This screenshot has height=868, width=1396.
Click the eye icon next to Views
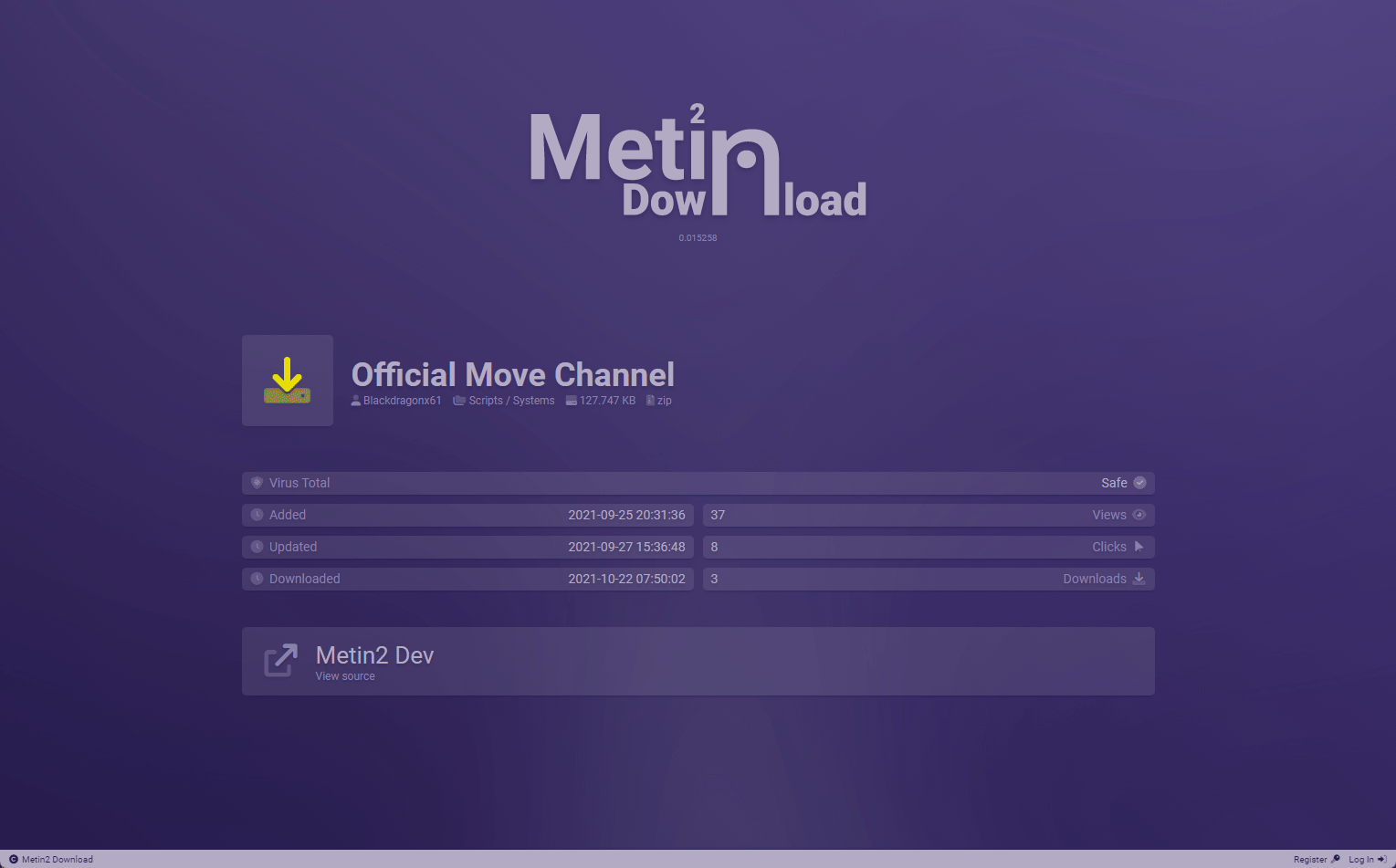pos(1139,515)
